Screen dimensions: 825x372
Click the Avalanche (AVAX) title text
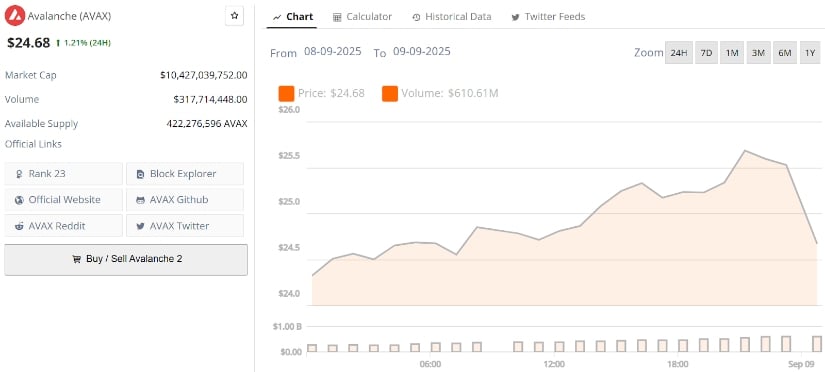point(69,16)
